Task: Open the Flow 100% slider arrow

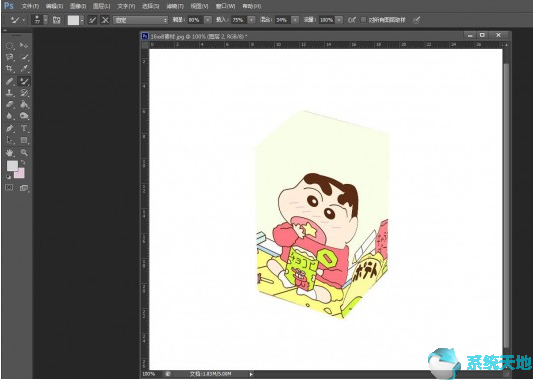Action: pyautogui.click(x=339, y=20)
